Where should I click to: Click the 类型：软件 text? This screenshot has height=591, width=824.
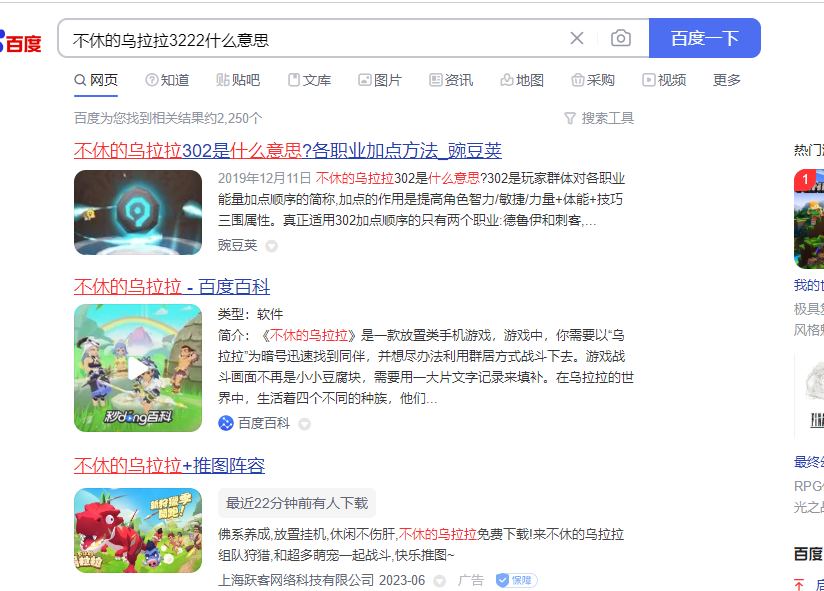point(250,314)
